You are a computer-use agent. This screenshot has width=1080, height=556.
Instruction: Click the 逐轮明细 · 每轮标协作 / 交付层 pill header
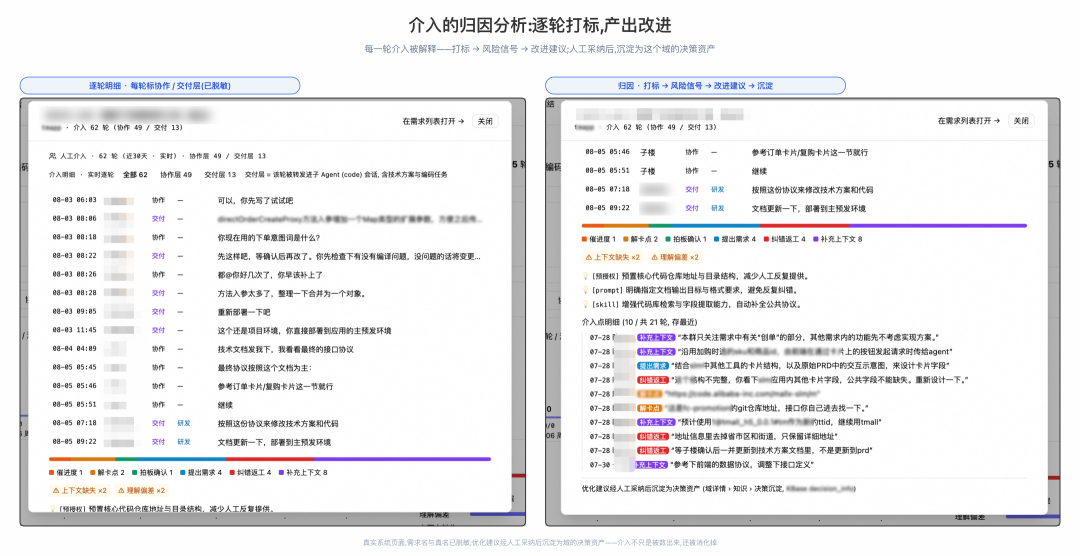pos(160,85)
